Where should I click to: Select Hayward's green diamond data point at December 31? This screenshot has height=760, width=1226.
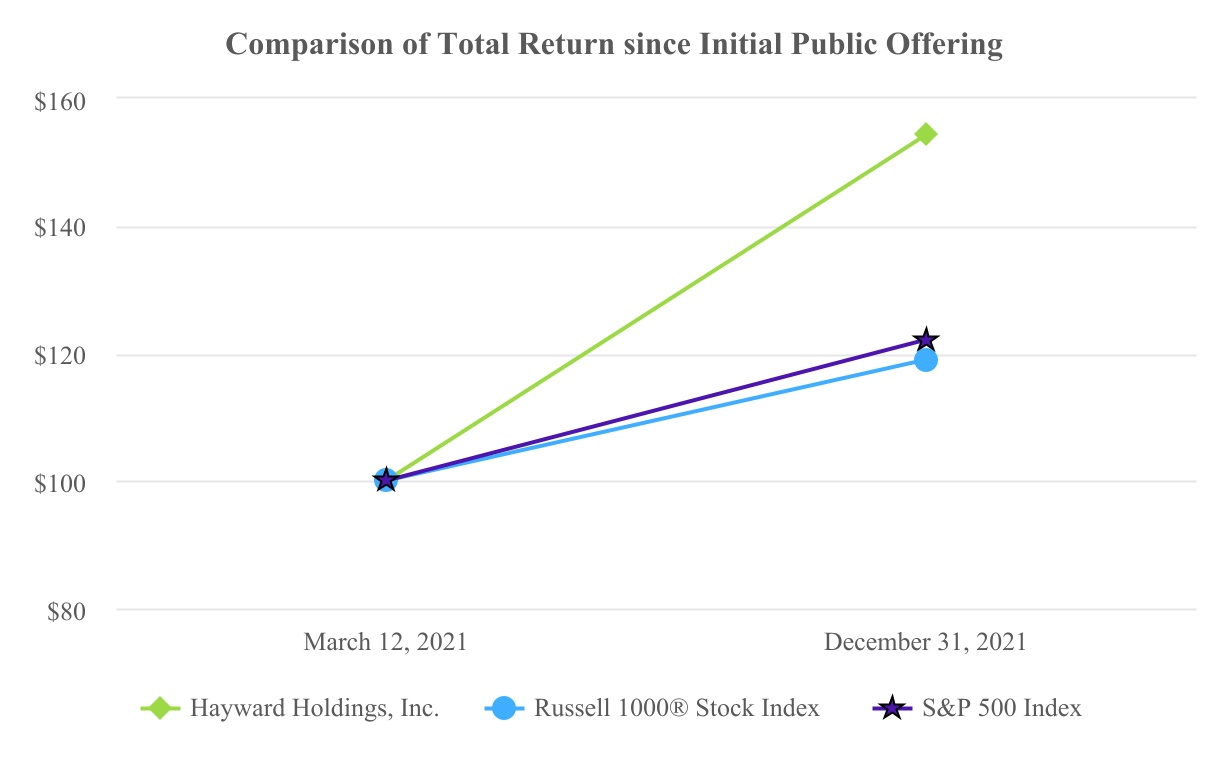926,134
